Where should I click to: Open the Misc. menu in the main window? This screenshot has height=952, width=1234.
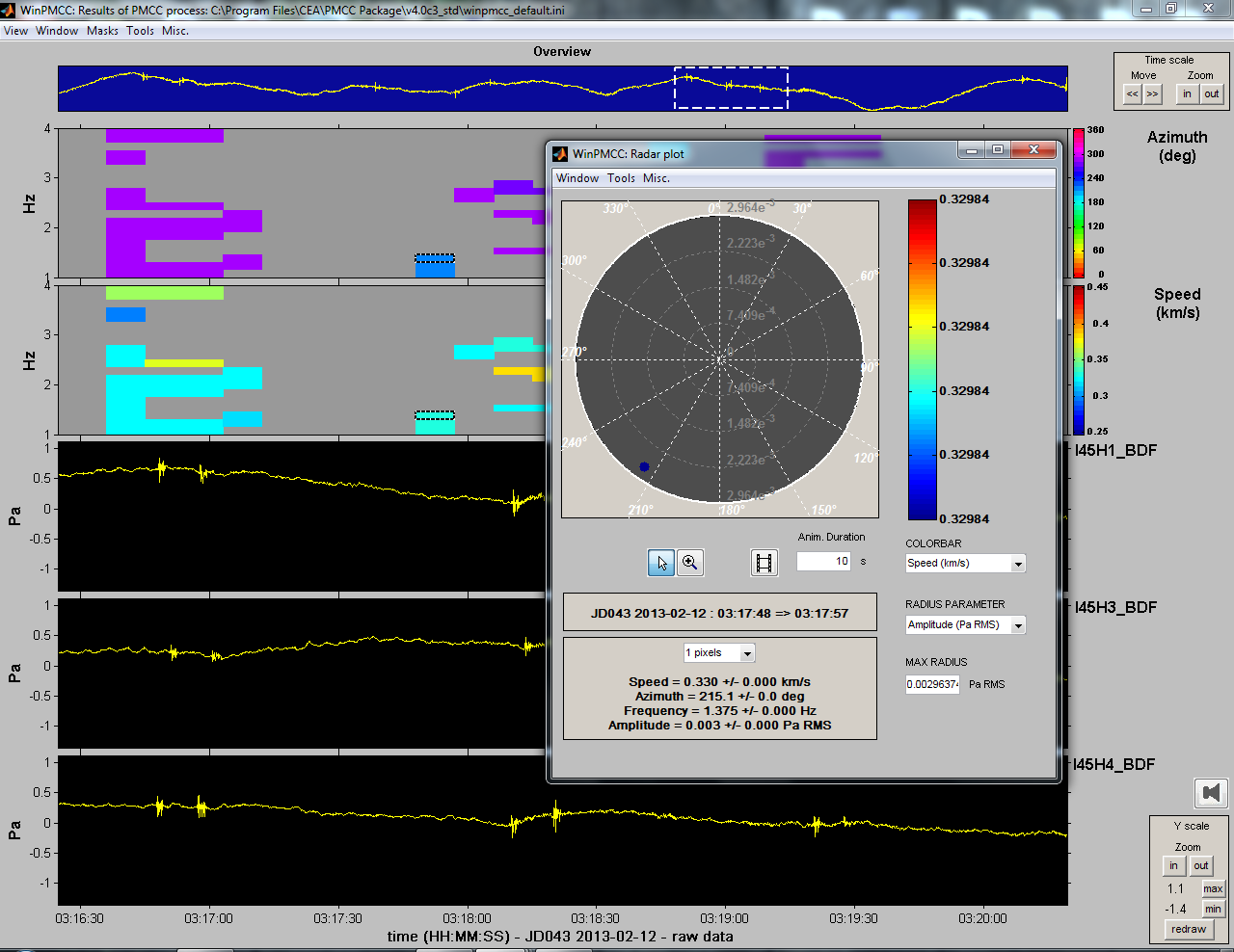click(175, 31)
